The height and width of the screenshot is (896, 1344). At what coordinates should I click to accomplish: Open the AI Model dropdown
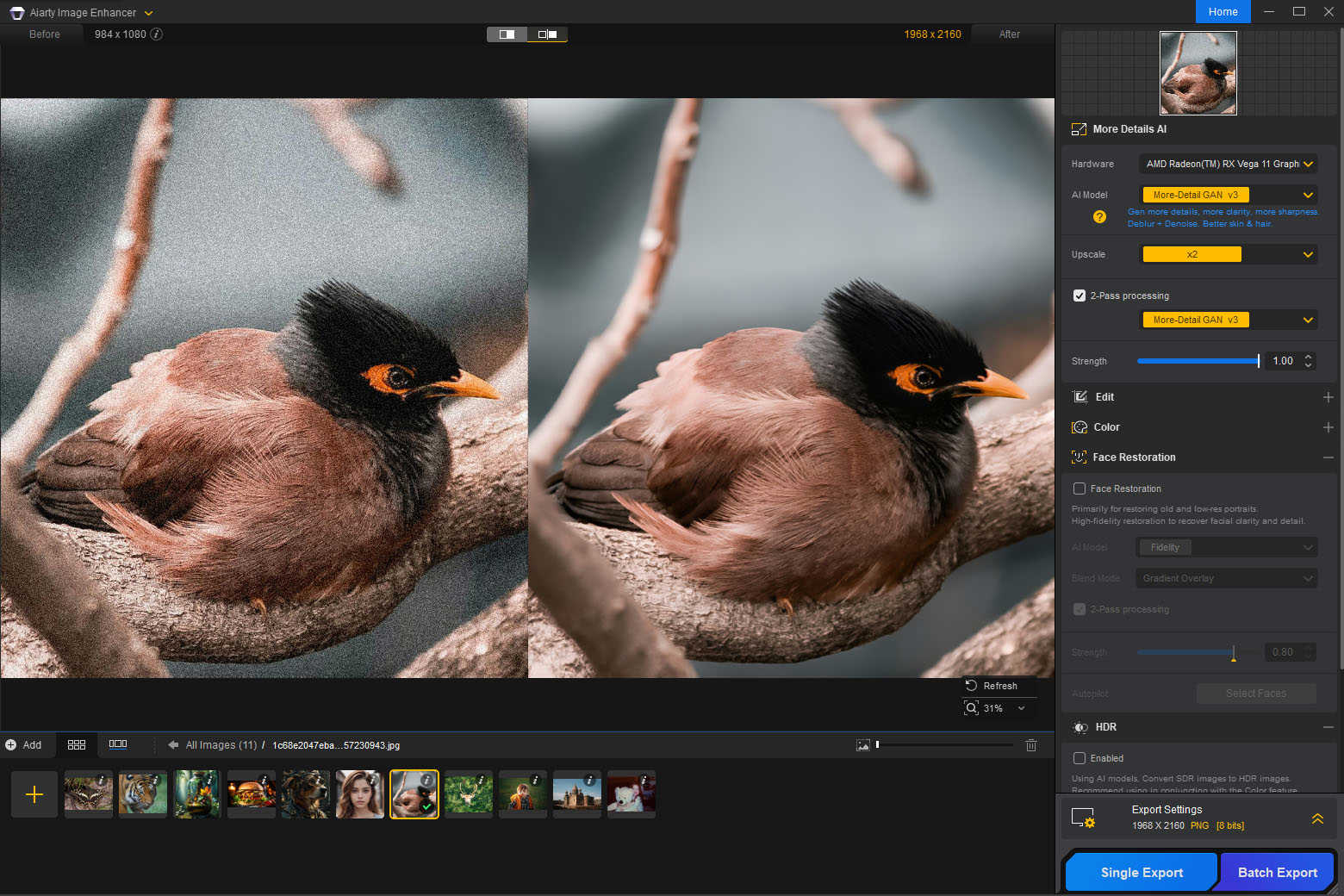[1229, 195]
